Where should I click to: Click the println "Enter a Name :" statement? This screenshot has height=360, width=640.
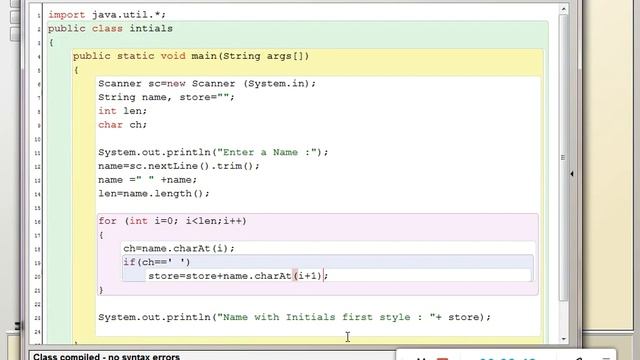click(213, 152)
